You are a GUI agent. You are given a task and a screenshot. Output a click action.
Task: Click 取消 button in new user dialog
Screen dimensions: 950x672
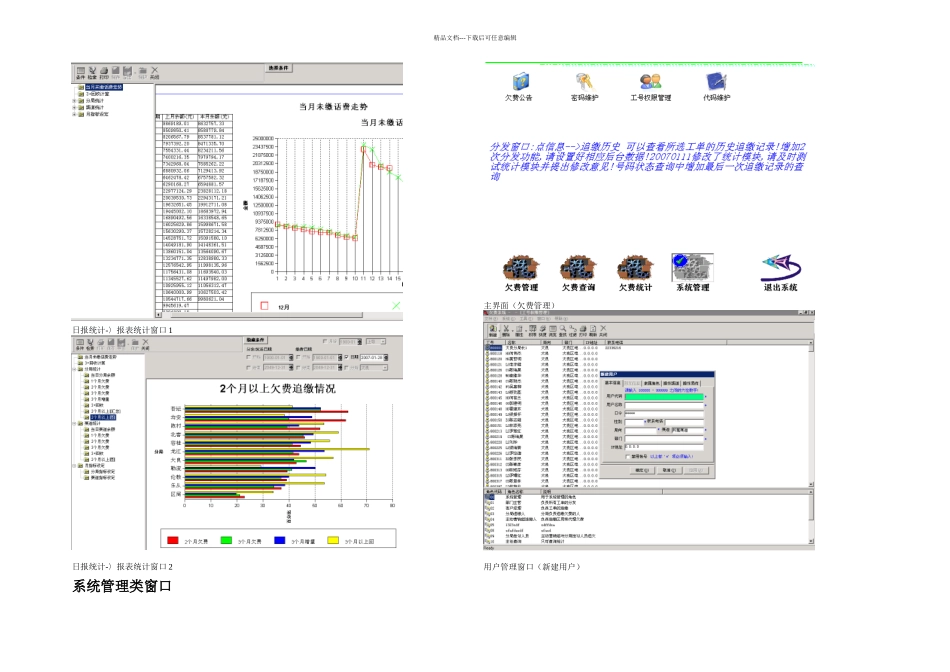point(668,470)
